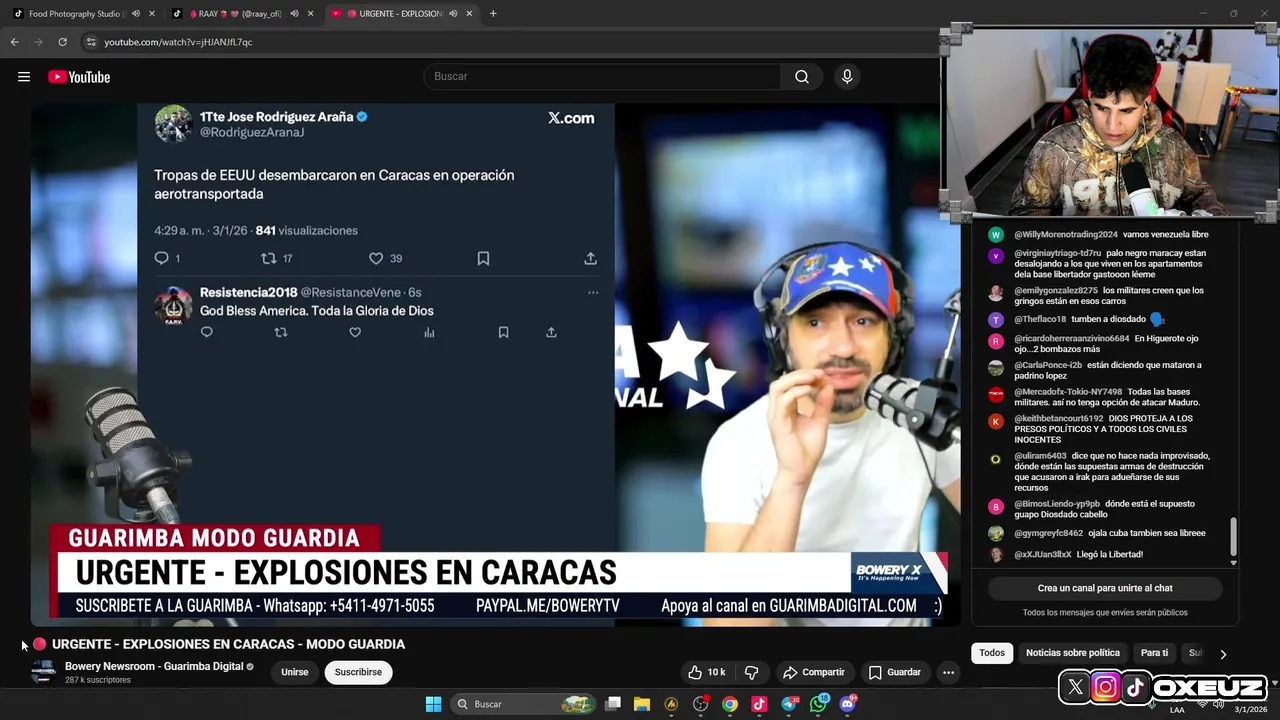Click @gymgreyfc8462 chat message

point(1110,533)
